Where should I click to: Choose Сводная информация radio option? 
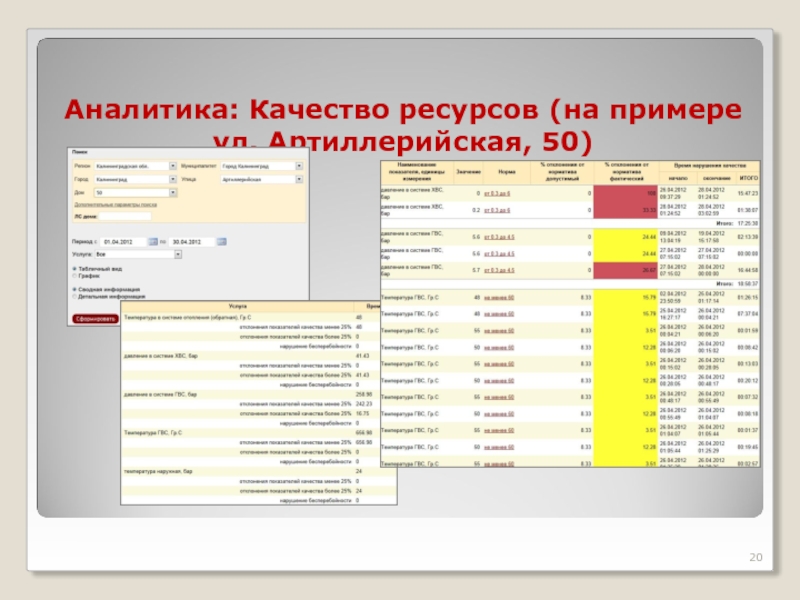pyautogui.click(x=74, y=289)
